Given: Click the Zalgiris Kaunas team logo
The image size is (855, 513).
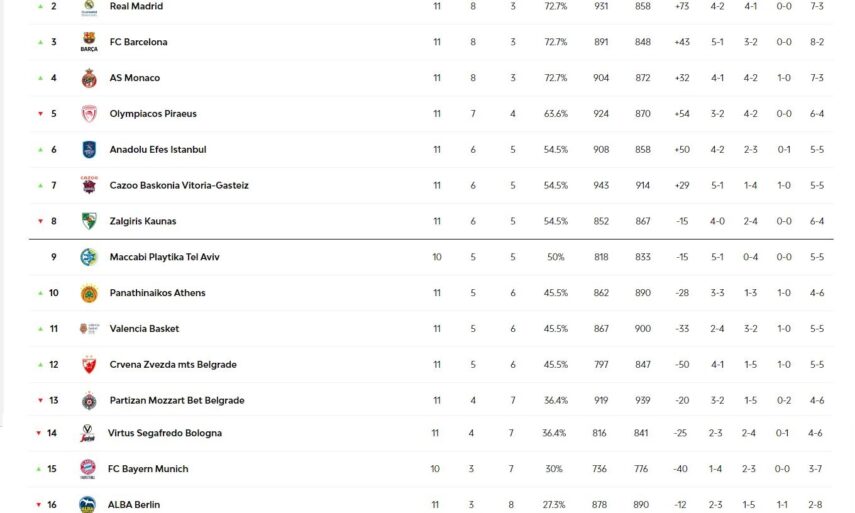Looking at the screenshot, I should (x=88, y=221).
